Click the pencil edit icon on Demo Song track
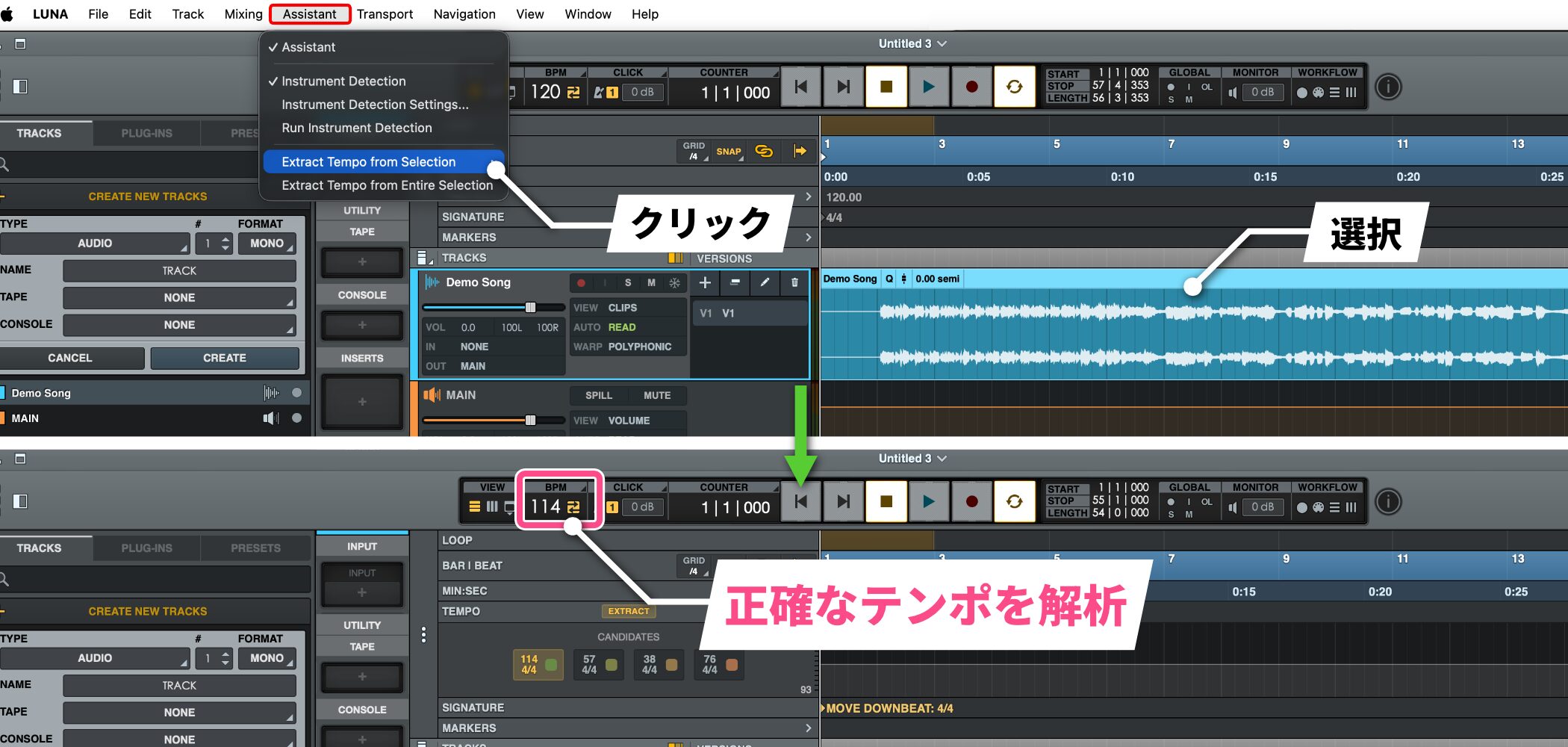 [x=765, y=282]
